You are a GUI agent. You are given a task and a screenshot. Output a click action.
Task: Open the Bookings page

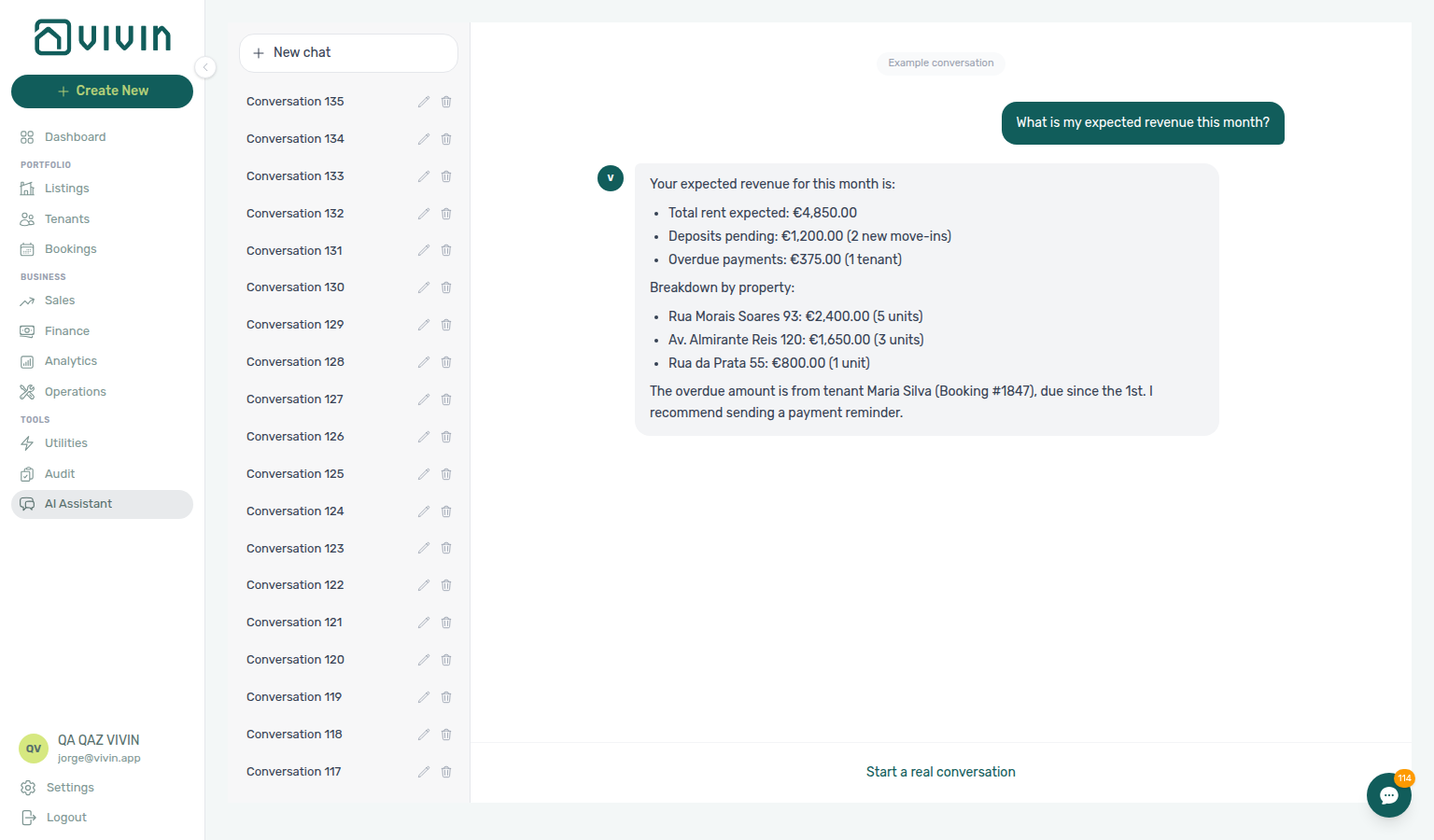pos(102,249)
